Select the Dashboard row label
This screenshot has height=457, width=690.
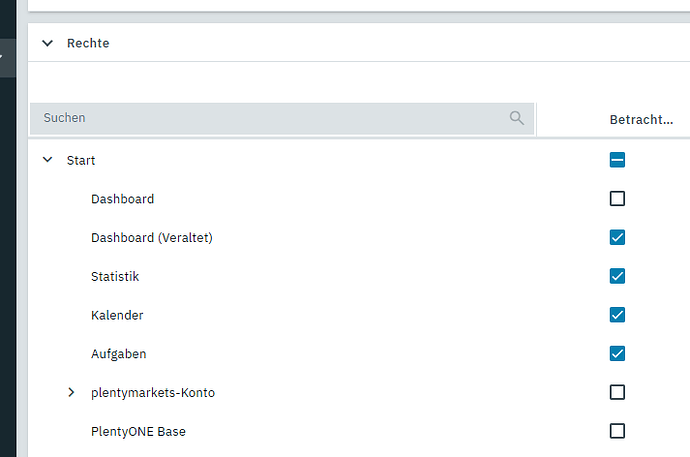pyautogui.click(x=122, y=199)
